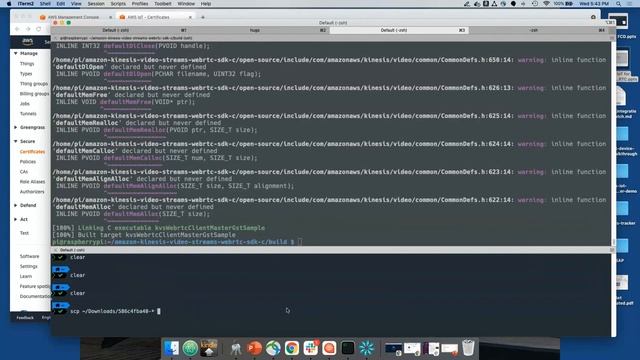Image resolution: width=640 pixels, height=360 pixels.
Task: Open Things in AWS IoT sidebar
Action: (27, 64)
